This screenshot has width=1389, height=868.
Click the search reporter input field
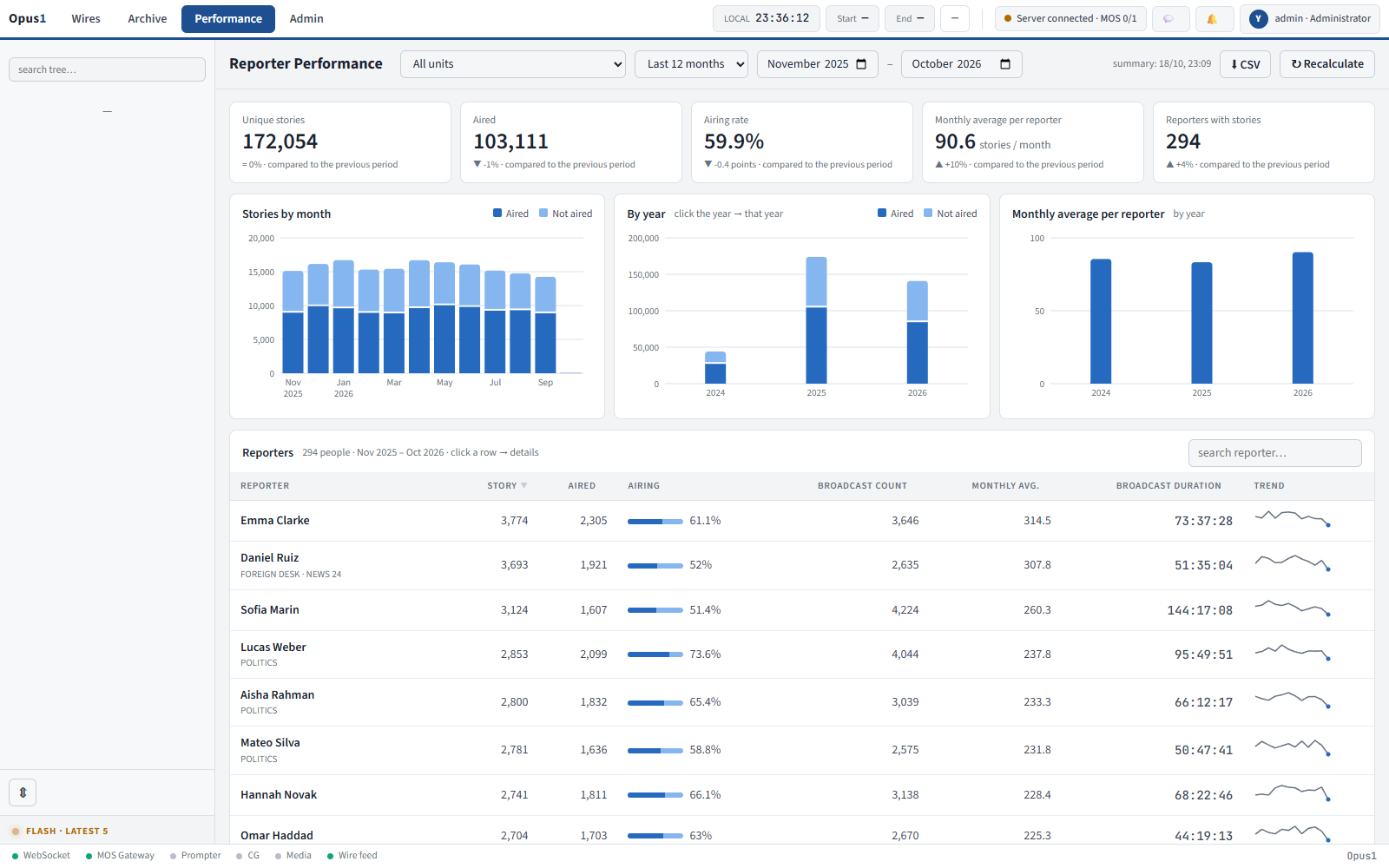click(x=1274, y=453)
